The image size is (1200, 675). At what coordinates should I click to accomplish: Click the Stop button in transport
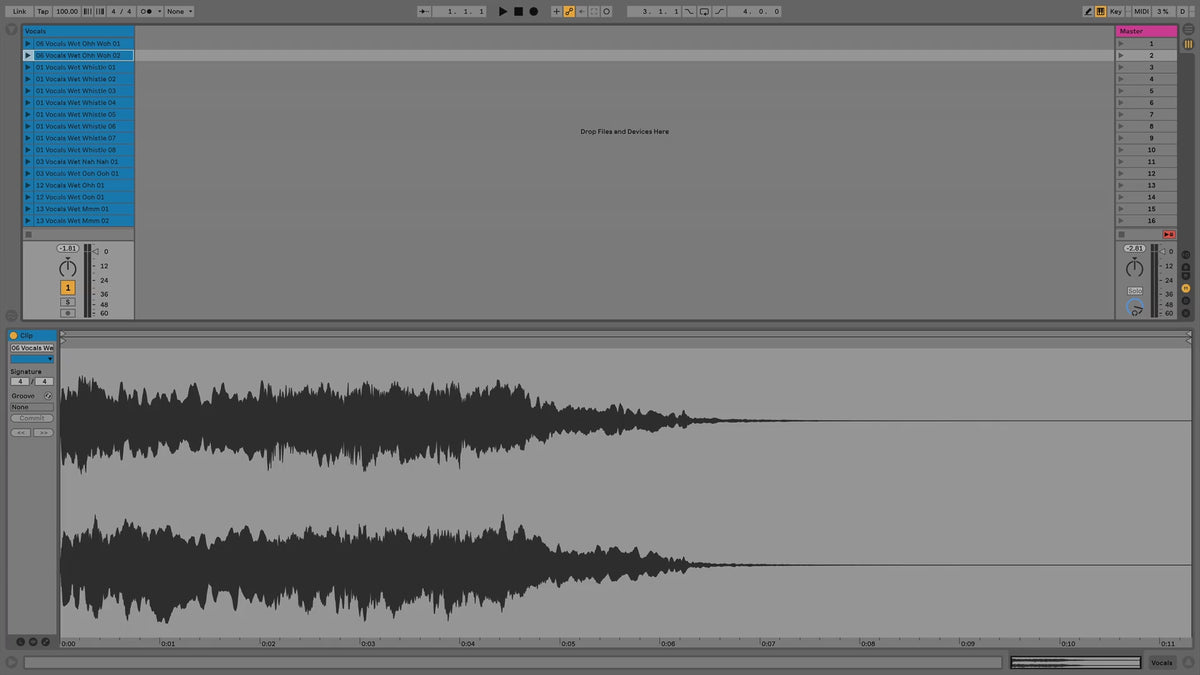pos(518,11)
